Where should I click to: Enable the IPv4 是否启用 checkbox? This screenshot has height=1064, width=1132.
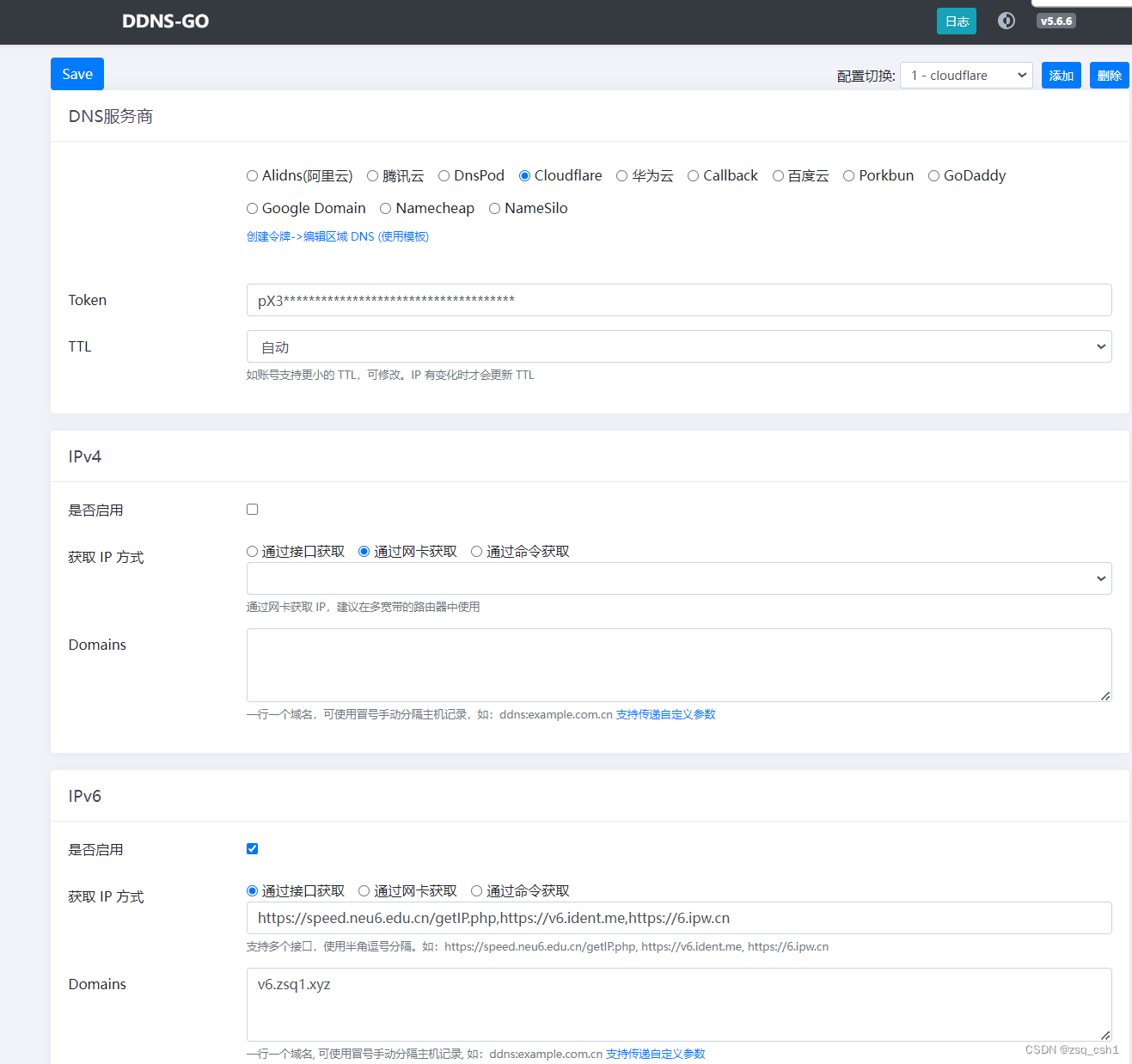point(252,509)
